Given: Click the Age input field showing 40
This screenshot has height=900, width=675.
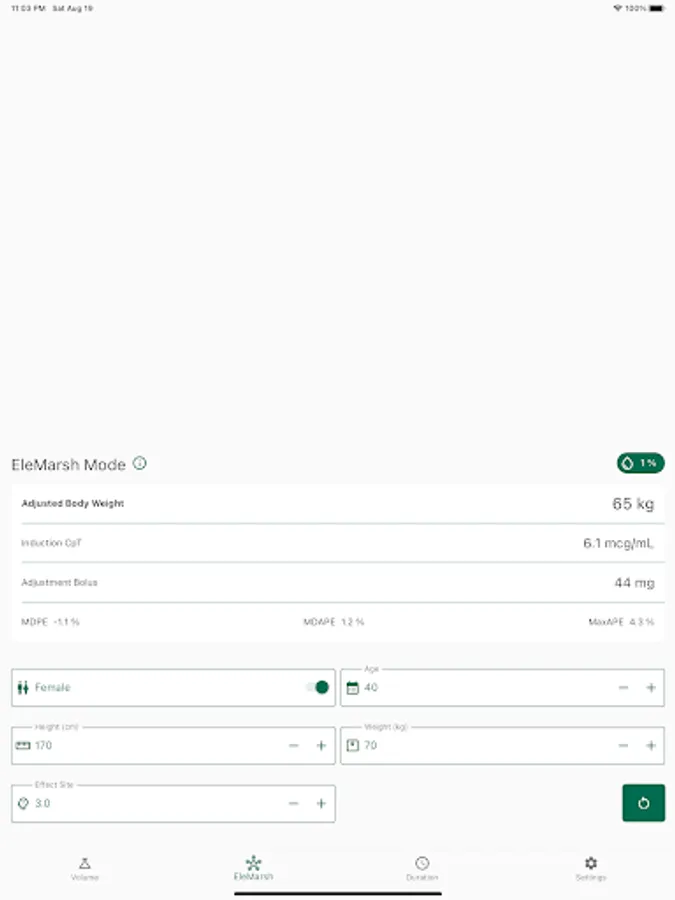Looking at the screenshot, I should [x=502, y=687].
